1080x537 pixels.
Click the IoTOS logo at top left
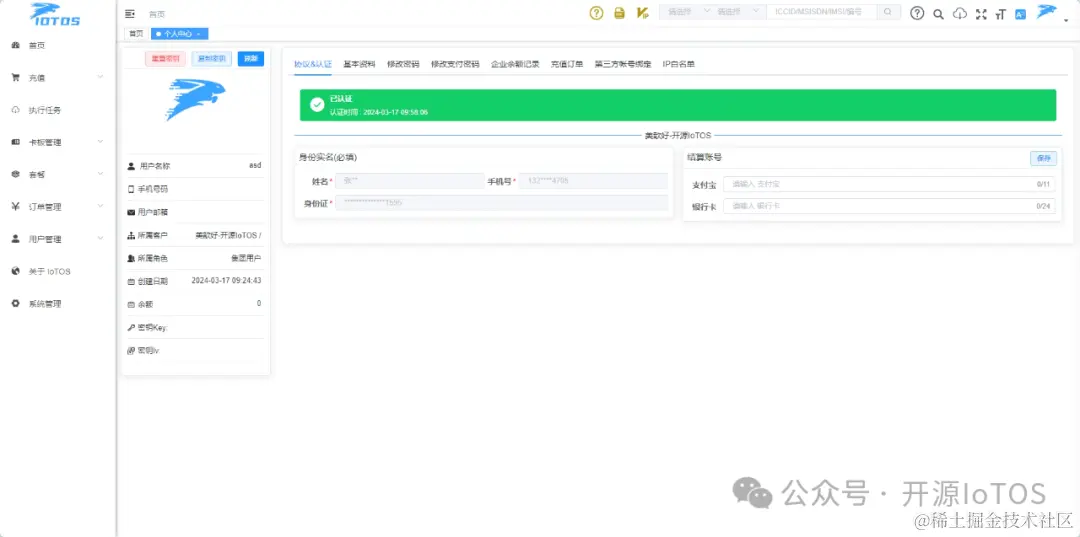click(55, 14)
